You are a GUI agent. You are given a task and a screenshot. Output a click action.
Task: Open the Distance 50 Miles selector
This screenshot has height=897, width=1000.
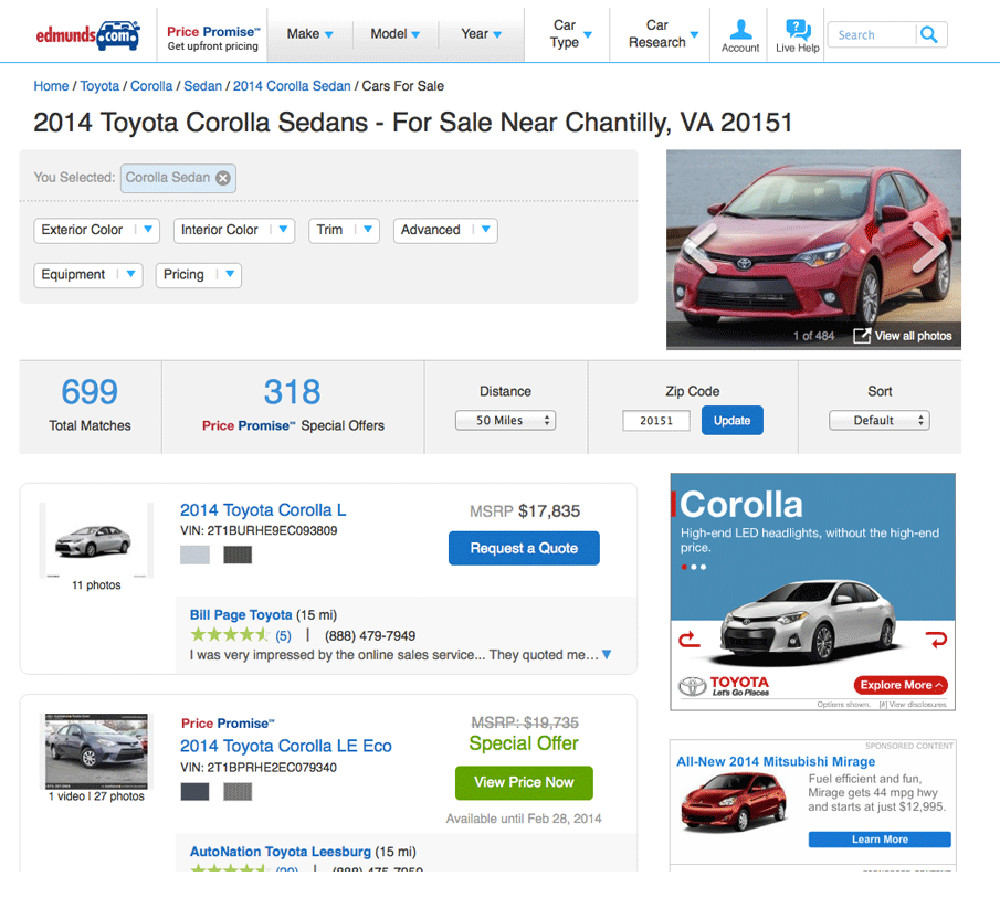coord(505,420)
